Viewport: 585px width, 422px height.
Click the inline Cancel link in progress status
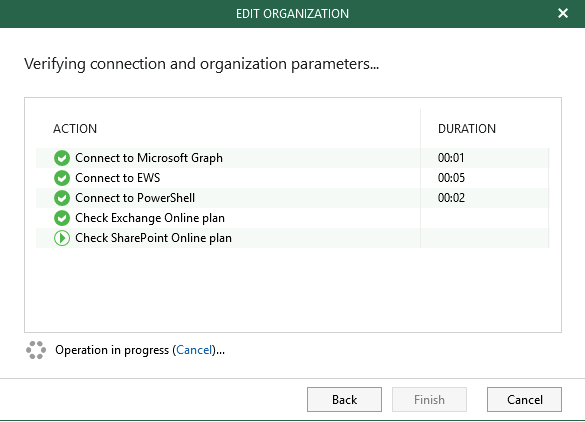pos(194,350)
